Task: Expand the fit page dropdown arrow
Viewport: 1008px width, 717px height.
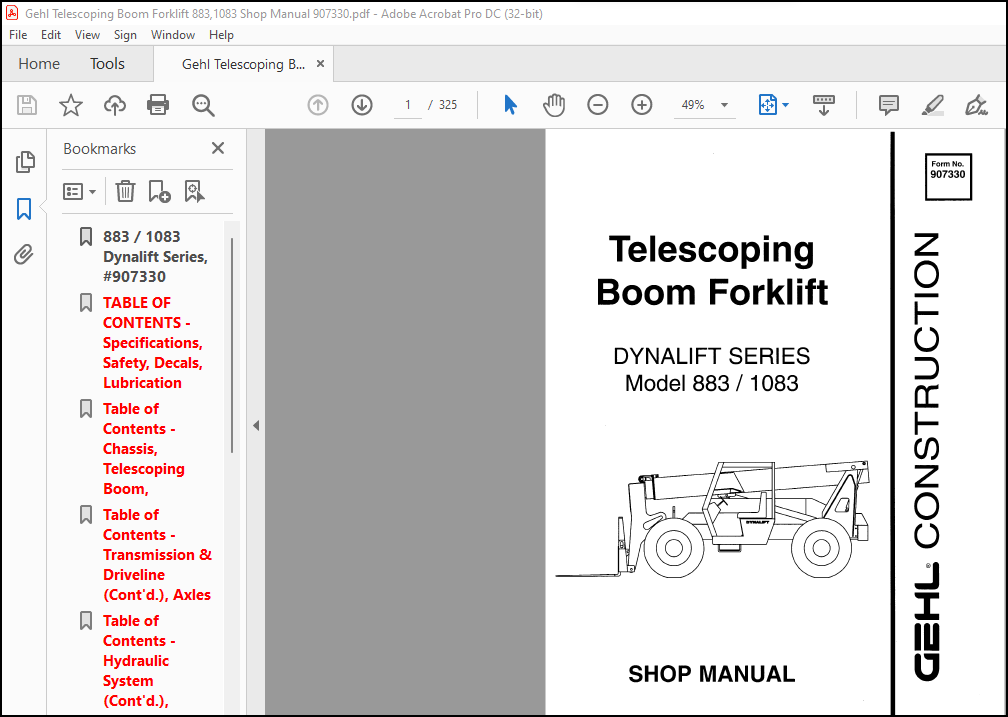Action: pos(785,105)
